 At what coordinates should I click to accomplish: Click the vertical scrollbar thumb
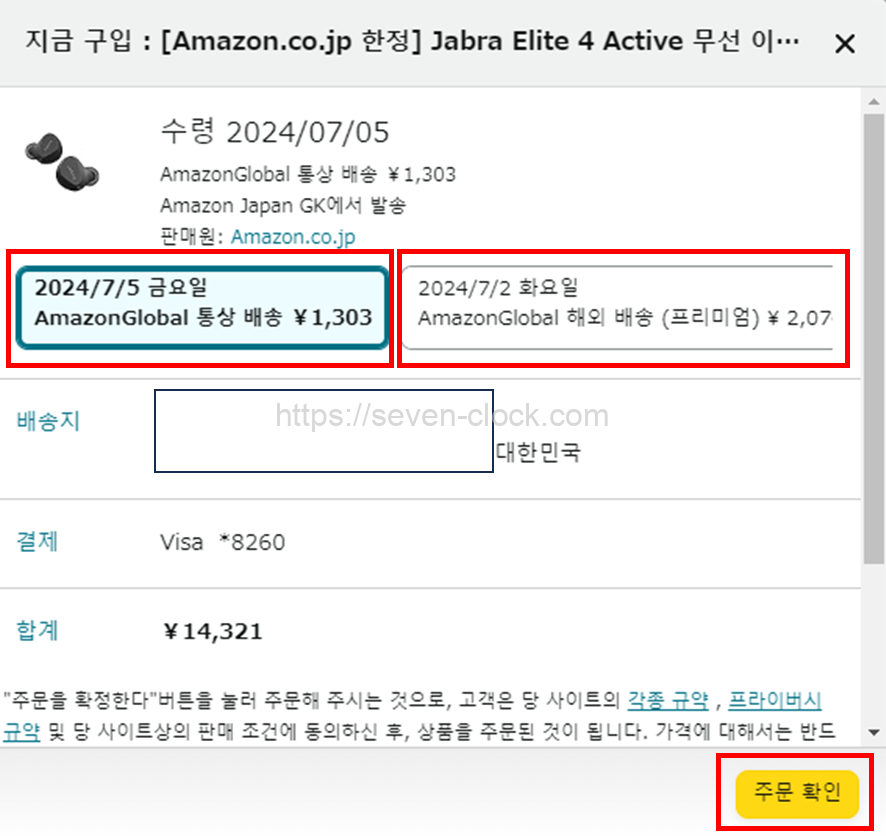(874, 339)
